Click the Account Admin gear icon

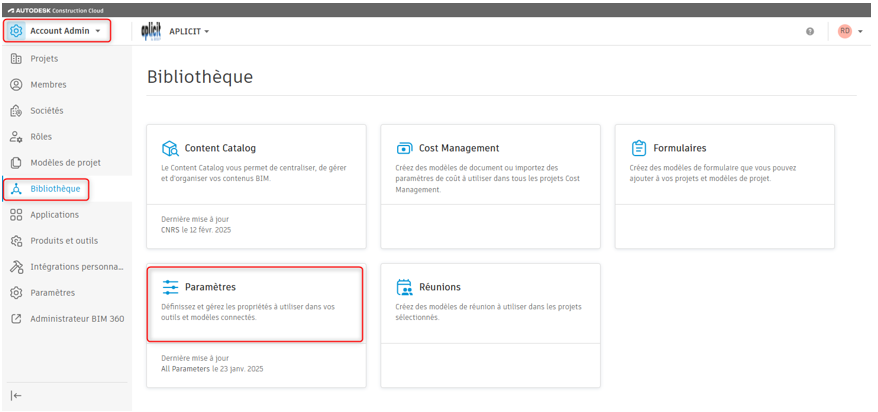(16, 31)
